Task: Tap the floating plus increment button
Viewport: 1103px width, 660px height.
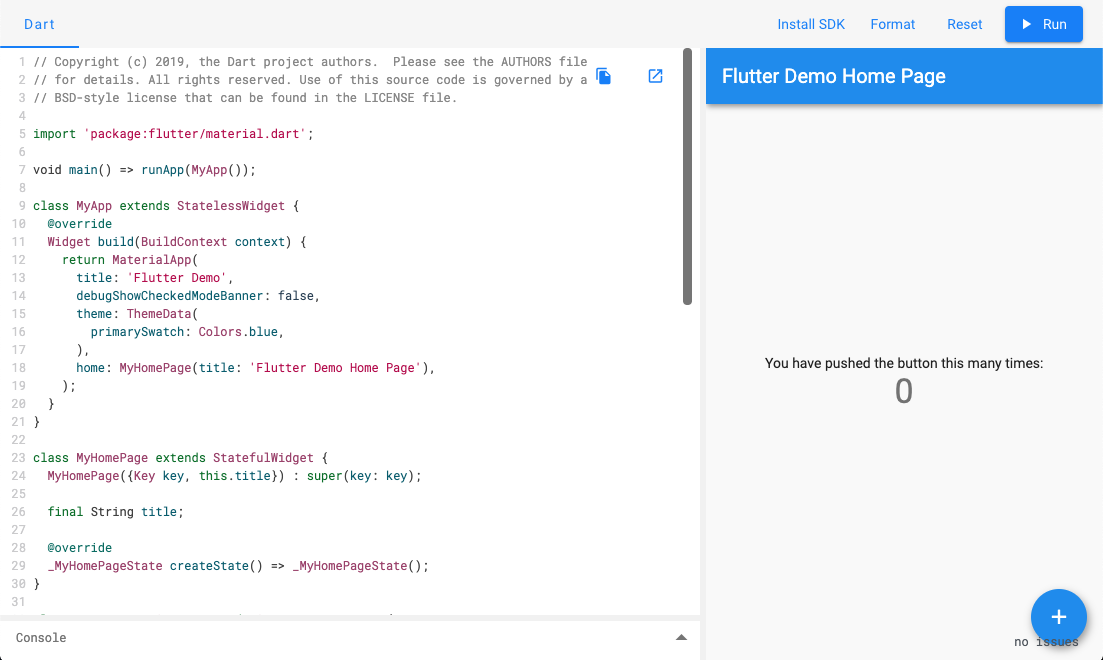Action: coord(1058,617)
